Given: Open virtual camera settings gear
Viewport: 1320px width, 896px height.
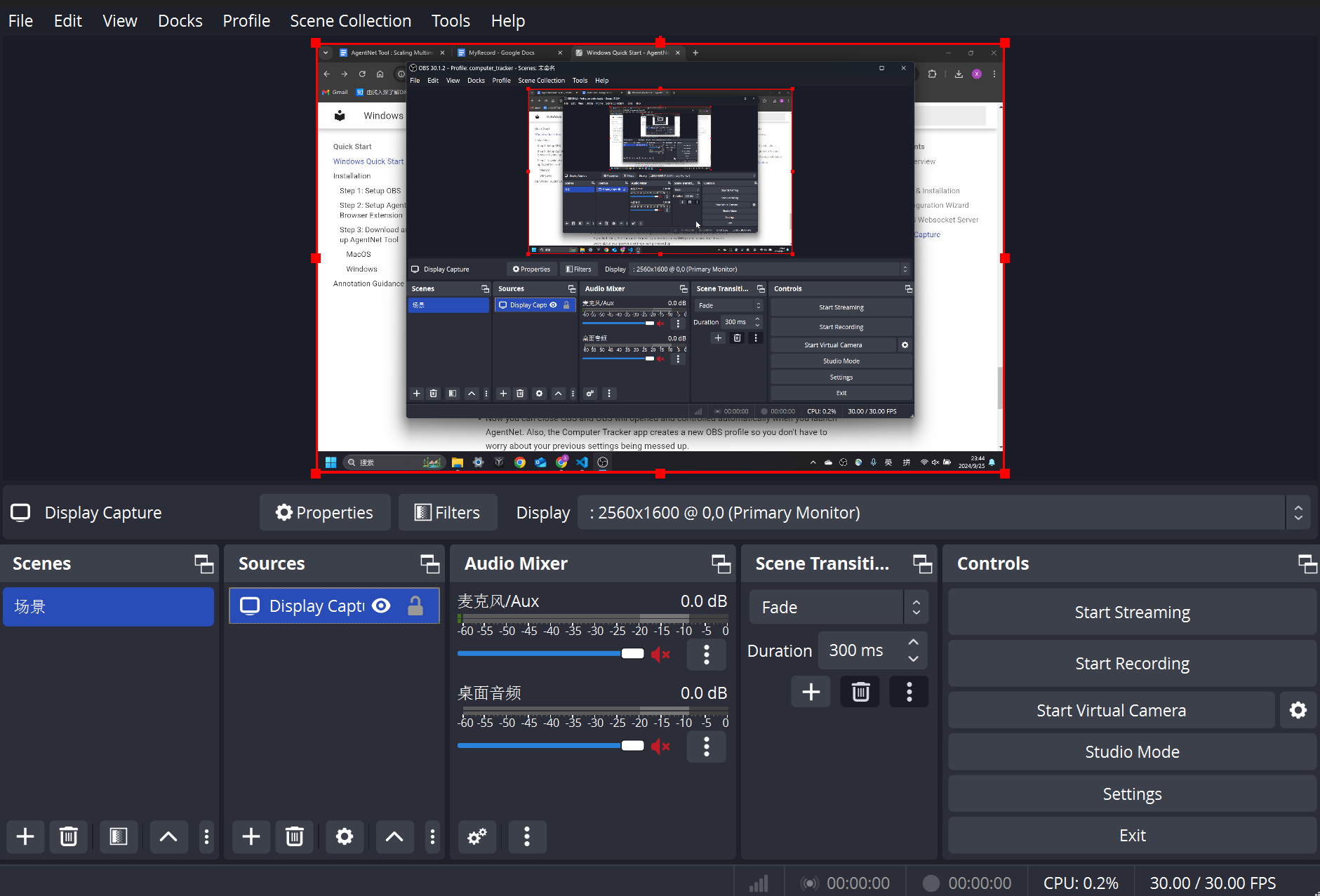Looking at the screenshot, I should [1298, 710].
